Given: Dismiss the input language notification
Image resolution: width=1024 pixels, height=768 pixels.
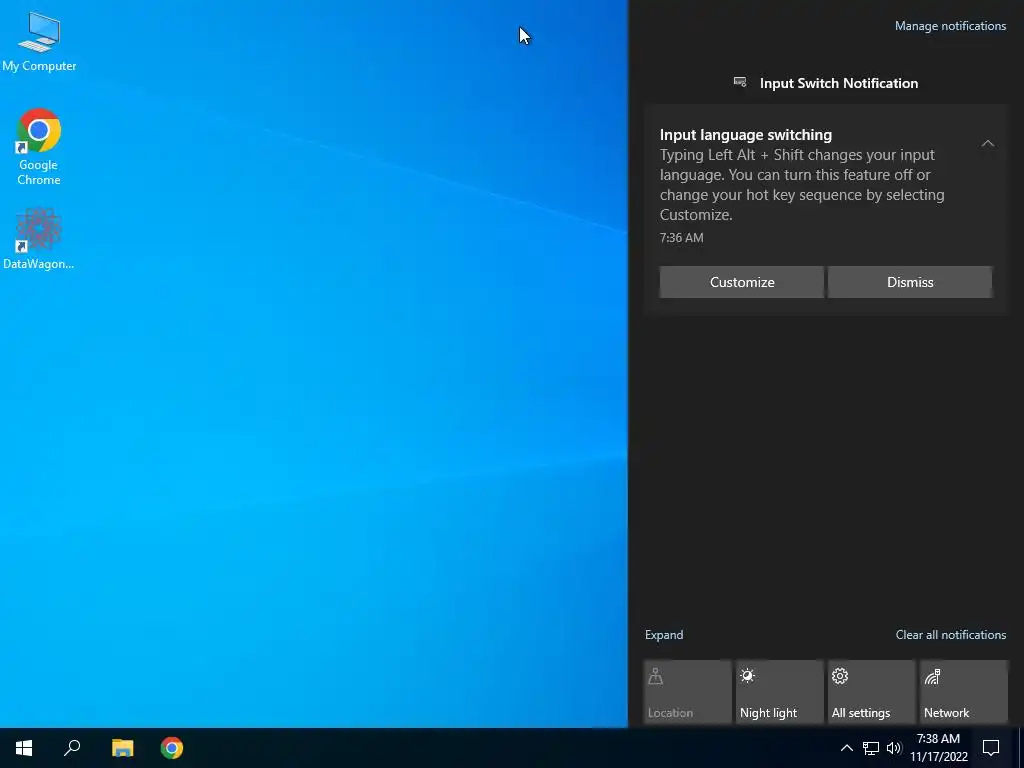Looking at the screenshot, I should (x=910, y=282).
